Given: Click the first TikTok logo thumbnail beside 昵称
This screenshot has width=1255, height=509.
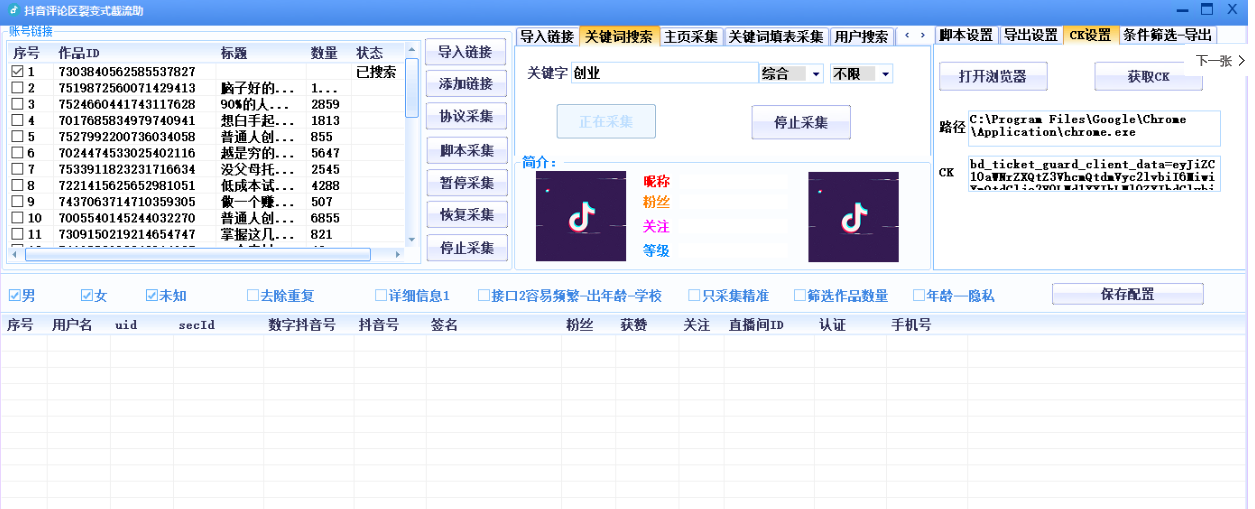Looking at the screenshot, I should [x=581, y=216].
